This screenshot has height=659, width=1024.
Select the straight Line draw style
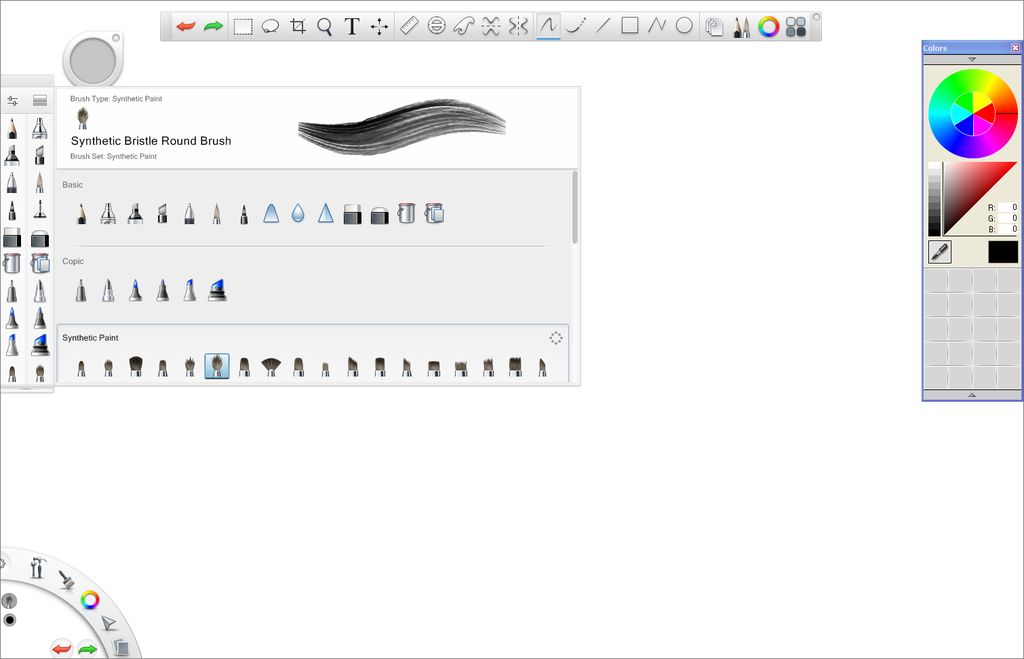[x=603, y=26]
